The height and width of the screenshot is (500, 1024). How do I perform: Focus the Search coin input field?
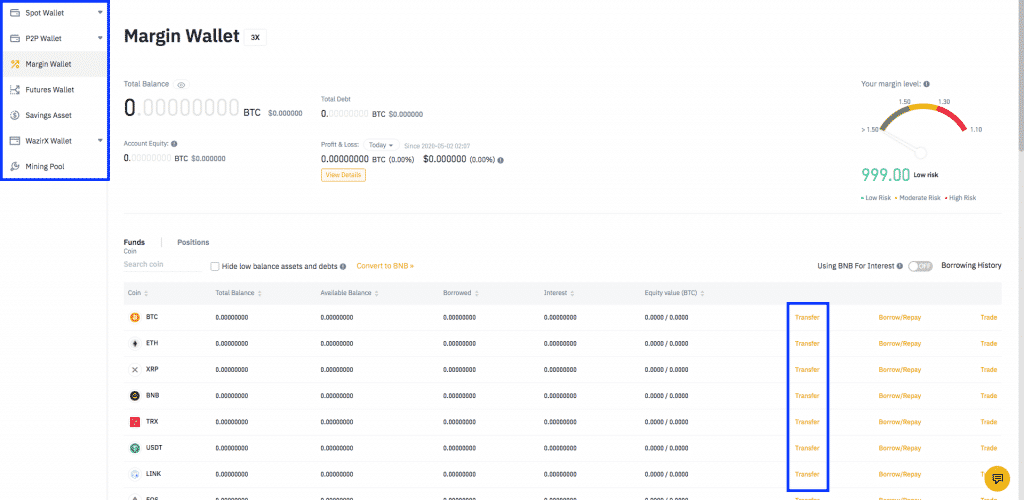(x=162, y=264)
